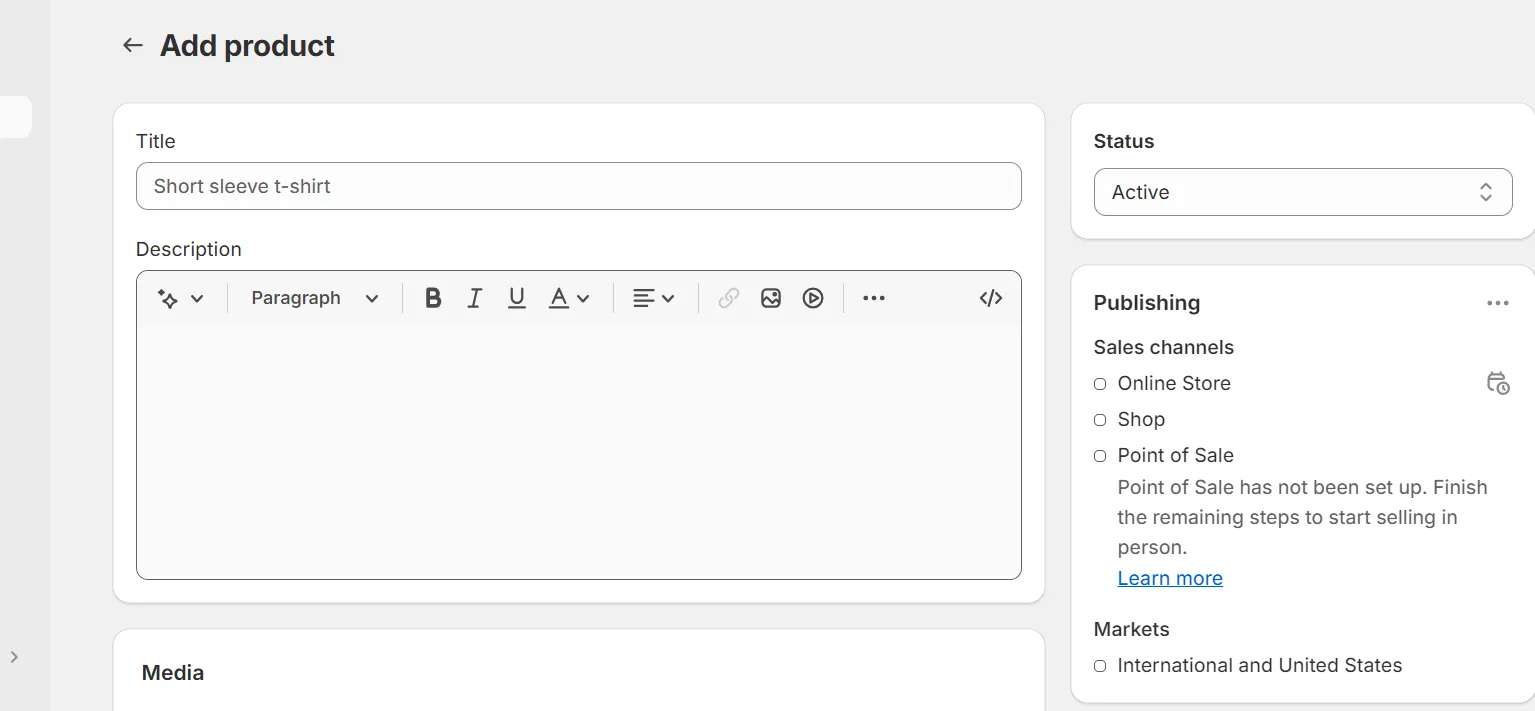Click the Publishing heading
This screenshot has height=711, width=1535.
point(1147,303)
